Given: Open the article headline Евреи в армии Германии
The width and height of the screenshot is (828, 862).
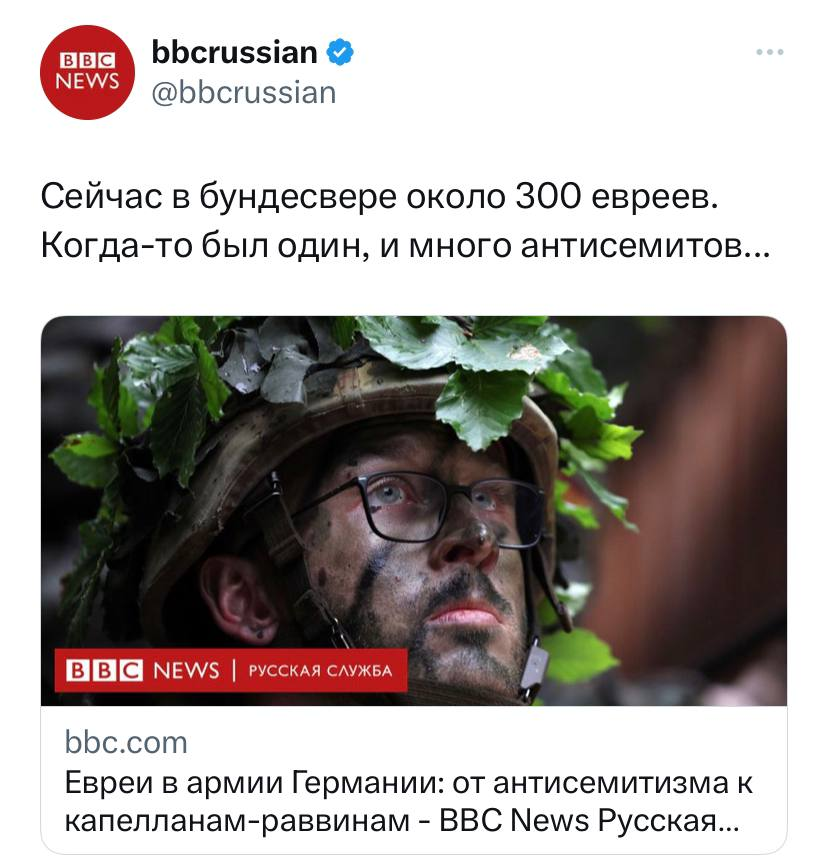Looking at the screenshot, I should [x=408, y=782].
